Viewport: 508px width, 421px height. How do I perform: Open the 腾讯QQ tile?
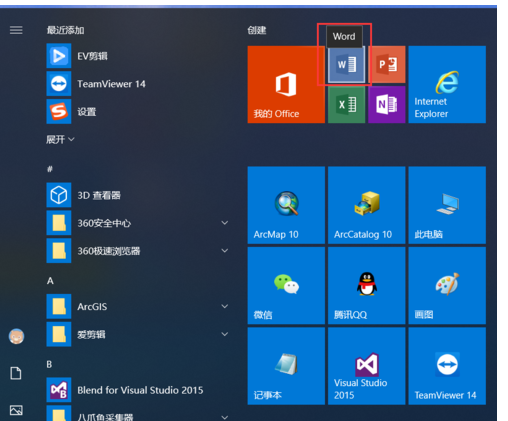366,285
